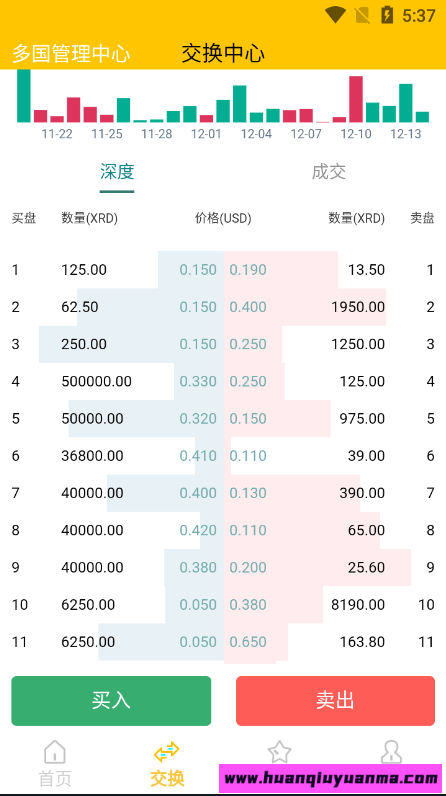The width and height of the screenshot is (446, 796).
Task: Tap the 交换 exchange arrows icon
Action: (167, 752)
